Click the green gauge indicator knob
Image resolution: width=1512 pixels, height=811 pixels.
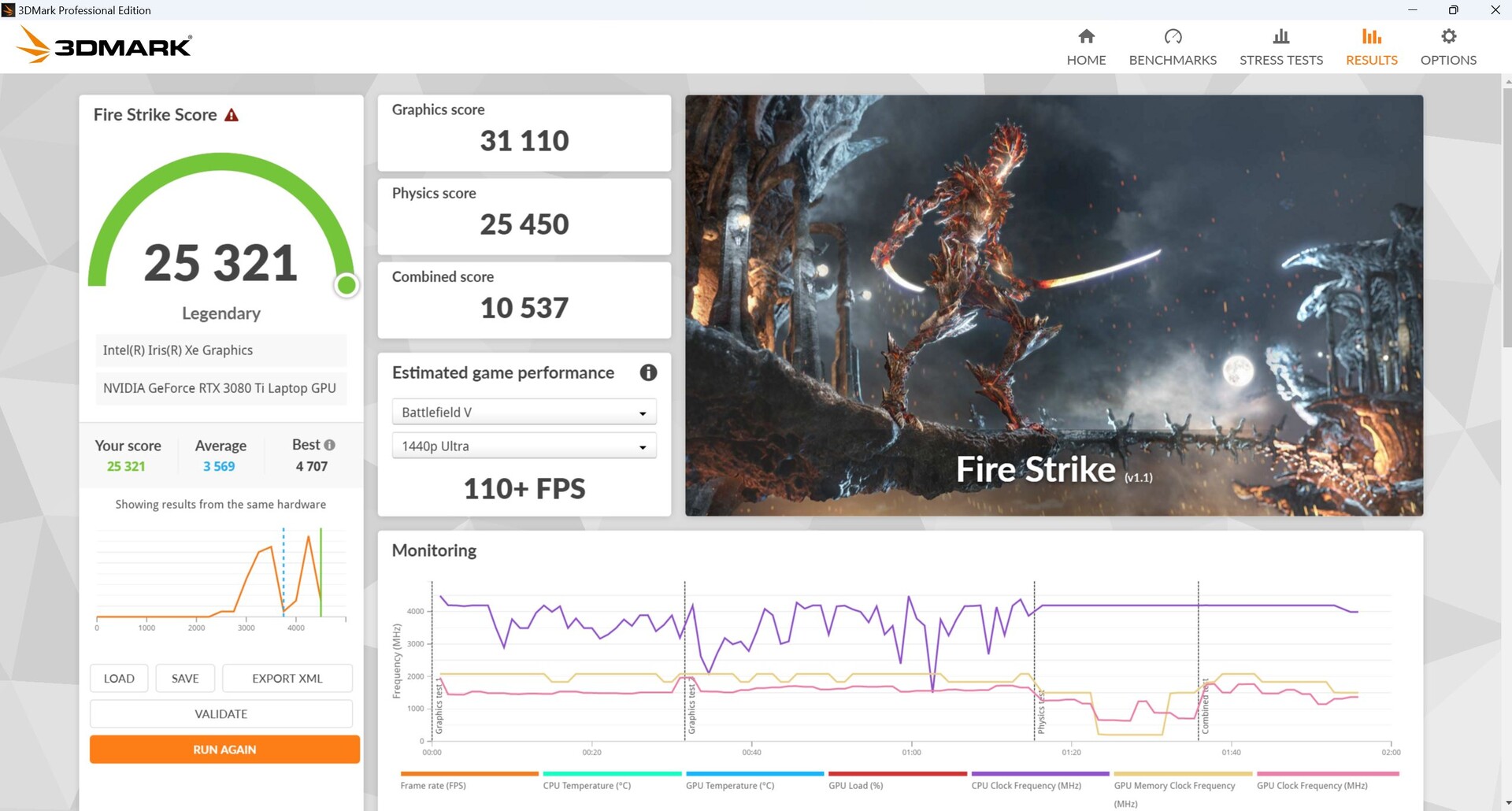[x=346, y=285]
